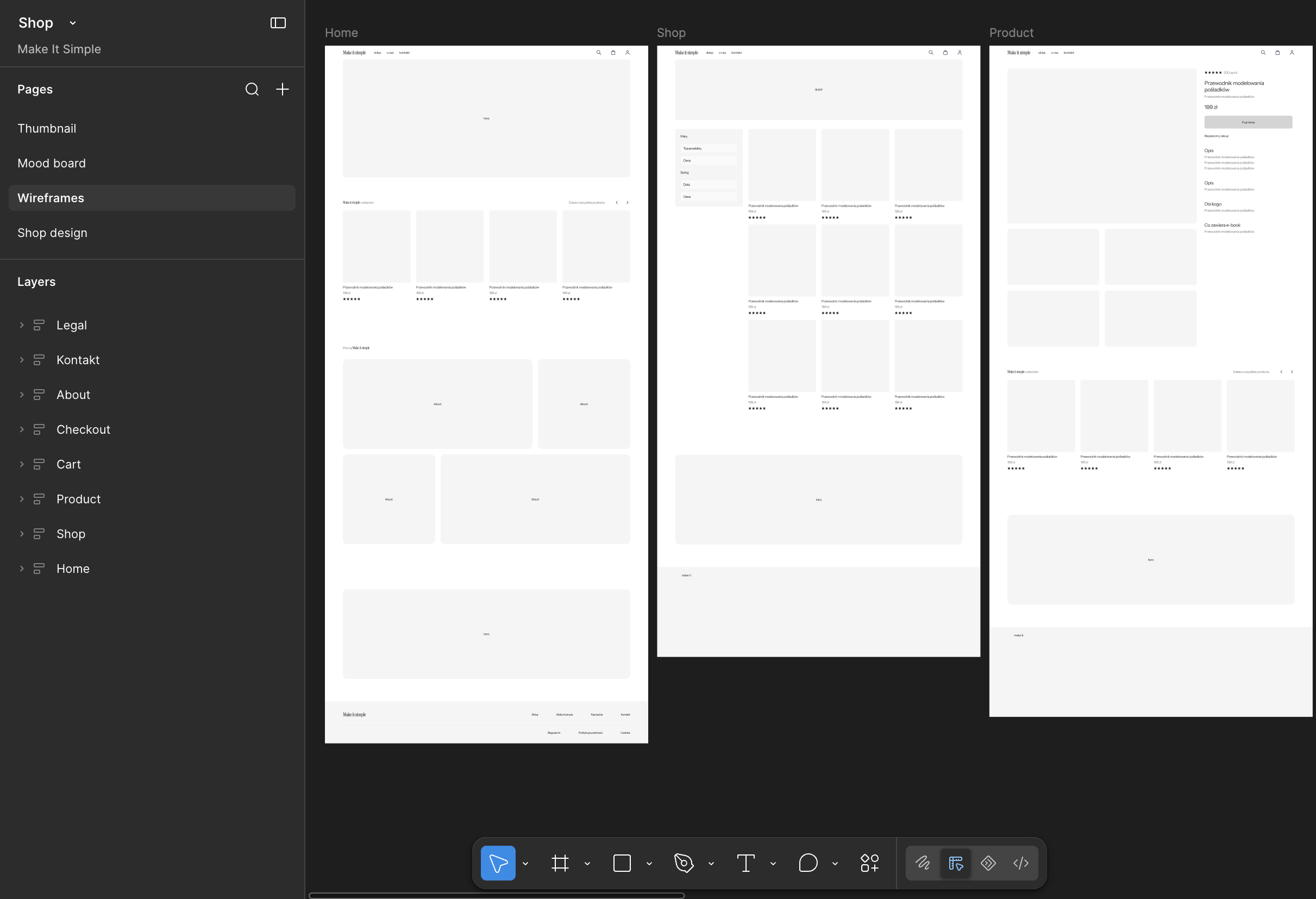Expand the Checkout layer
Viewport: 1316px width, 899px height.
point(22,429)
